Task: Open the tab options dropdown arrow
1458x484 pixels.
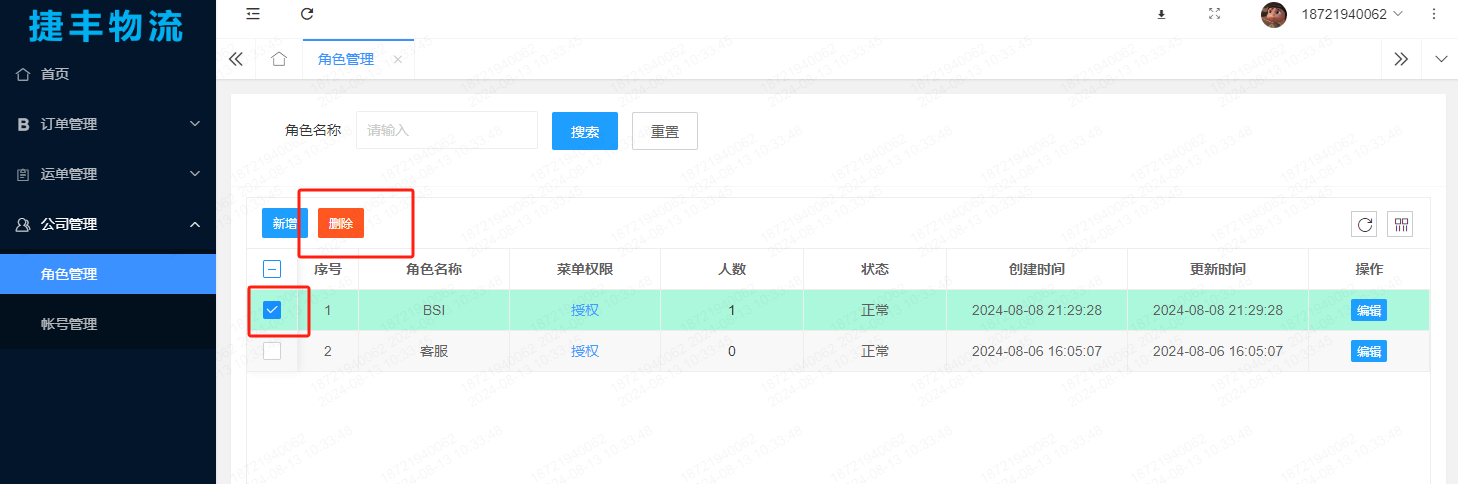Action: point(1441,59)
